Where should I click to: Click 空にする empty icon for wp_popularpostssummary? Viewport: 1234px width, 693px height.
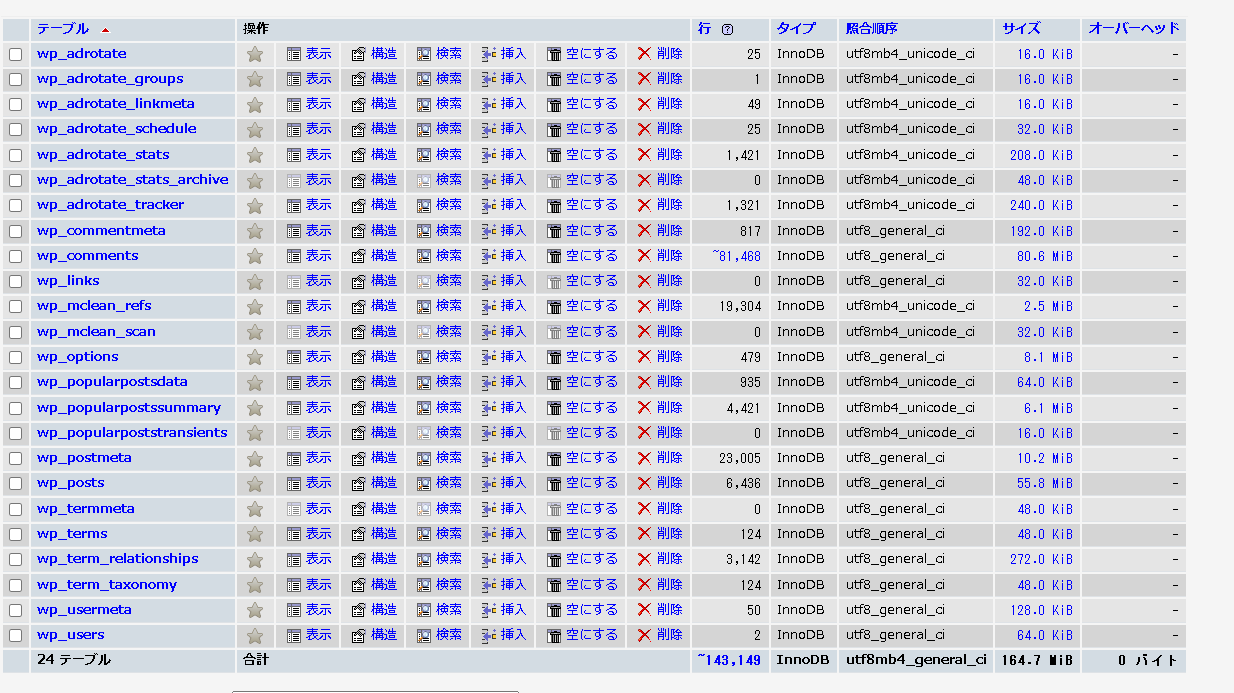tap(554, 408)
